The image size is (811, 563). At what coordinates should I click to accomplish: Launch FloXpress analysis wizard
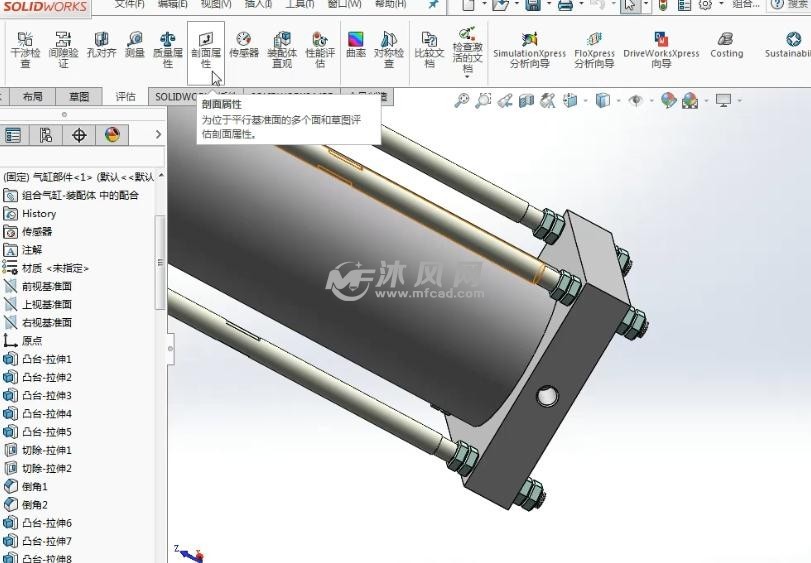[594, 50]
